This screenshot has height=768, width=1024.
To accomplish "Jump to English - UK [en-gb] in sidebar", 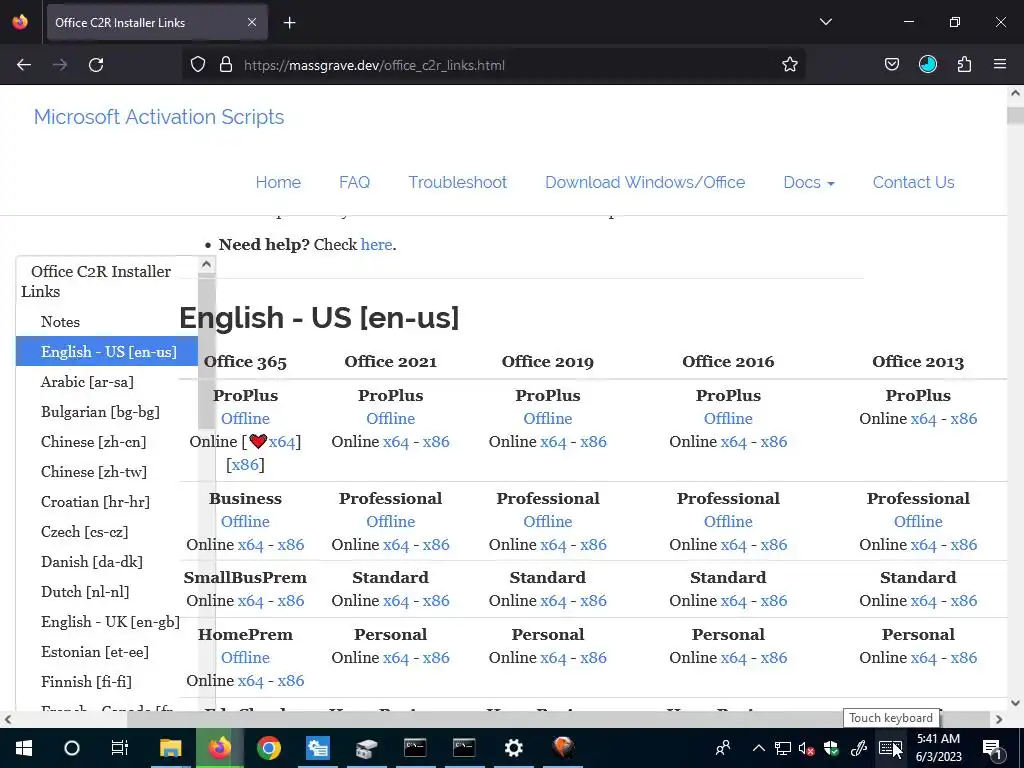I will (110, 622).
